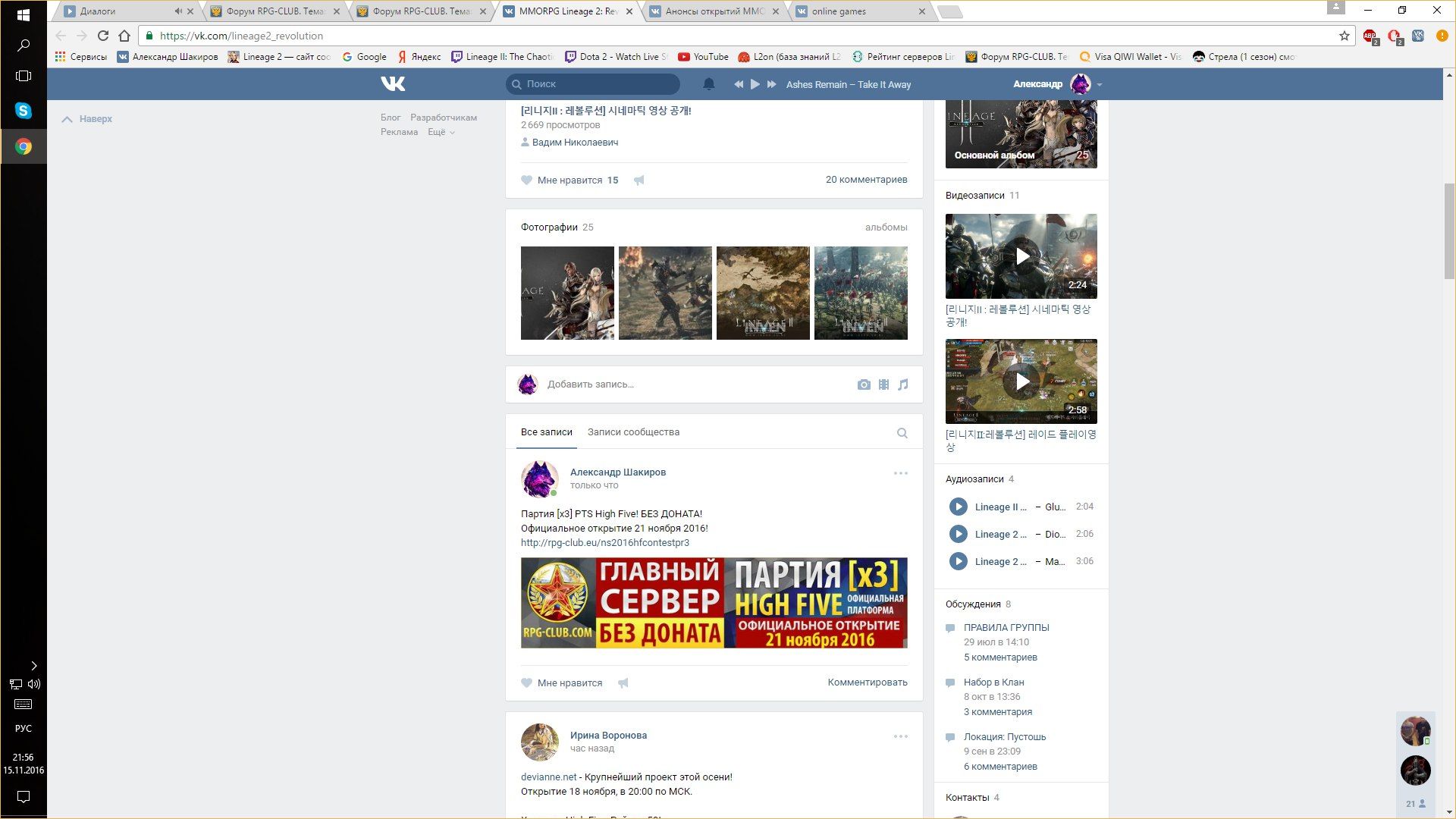This screenshot has width=1456, height=819.
Task: Close the online games browser tab
Action: pos(921,11)
